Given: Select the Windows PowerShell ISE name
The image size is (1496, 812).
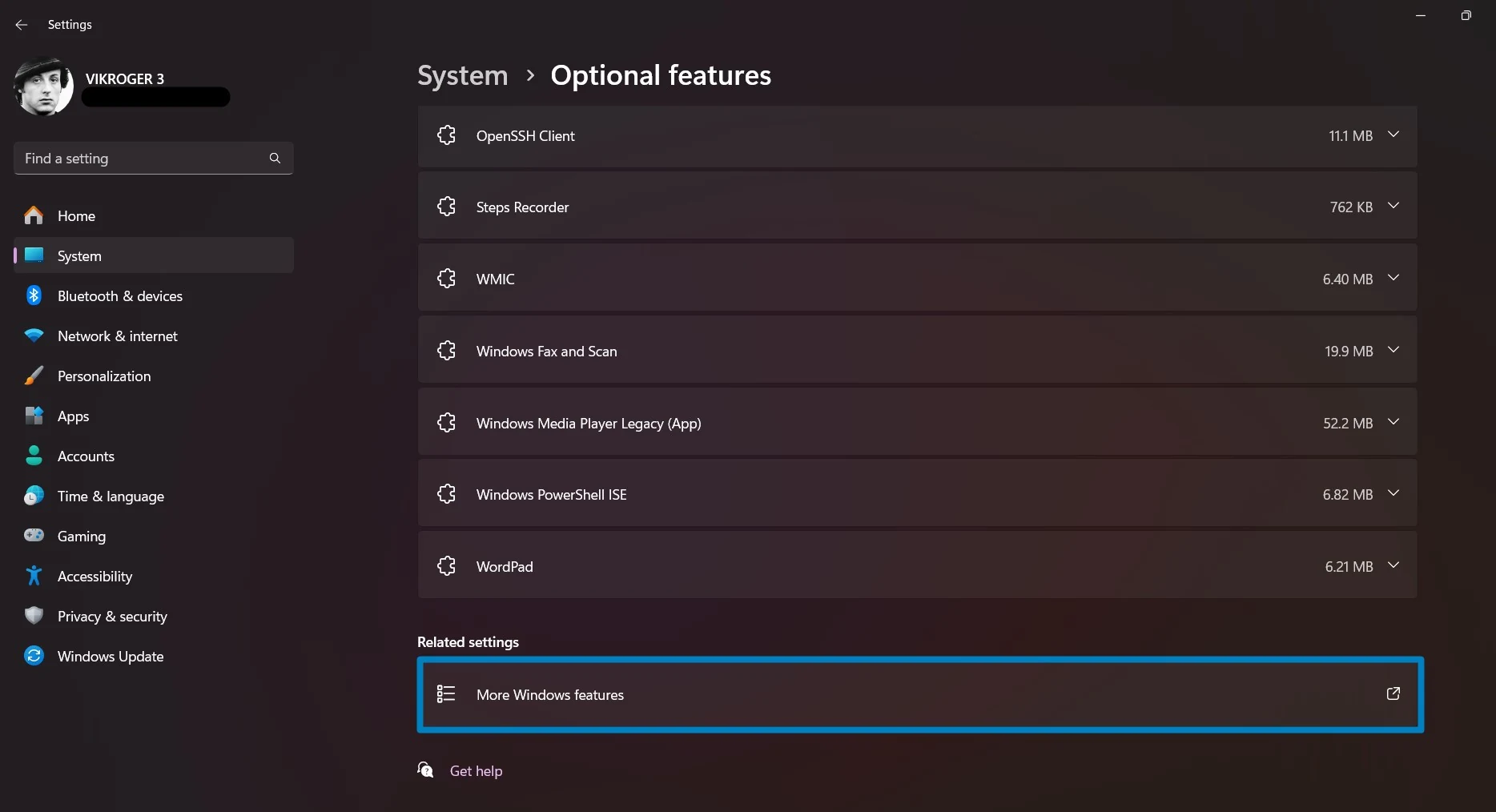Looking at the screenshot, I should pos(552,495).
